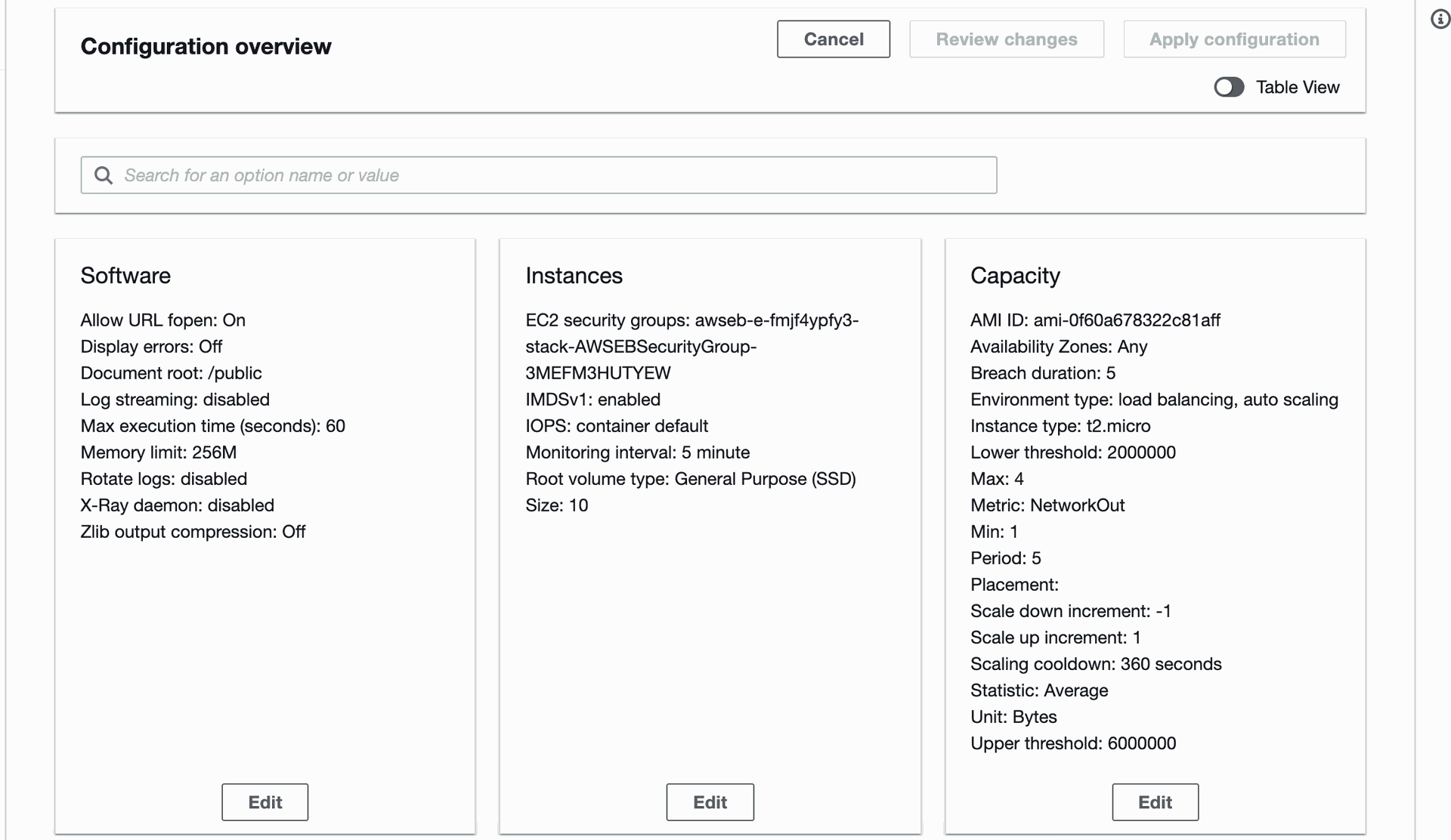
Task: Click 'IOPS: container default' line
Action: 617,426
